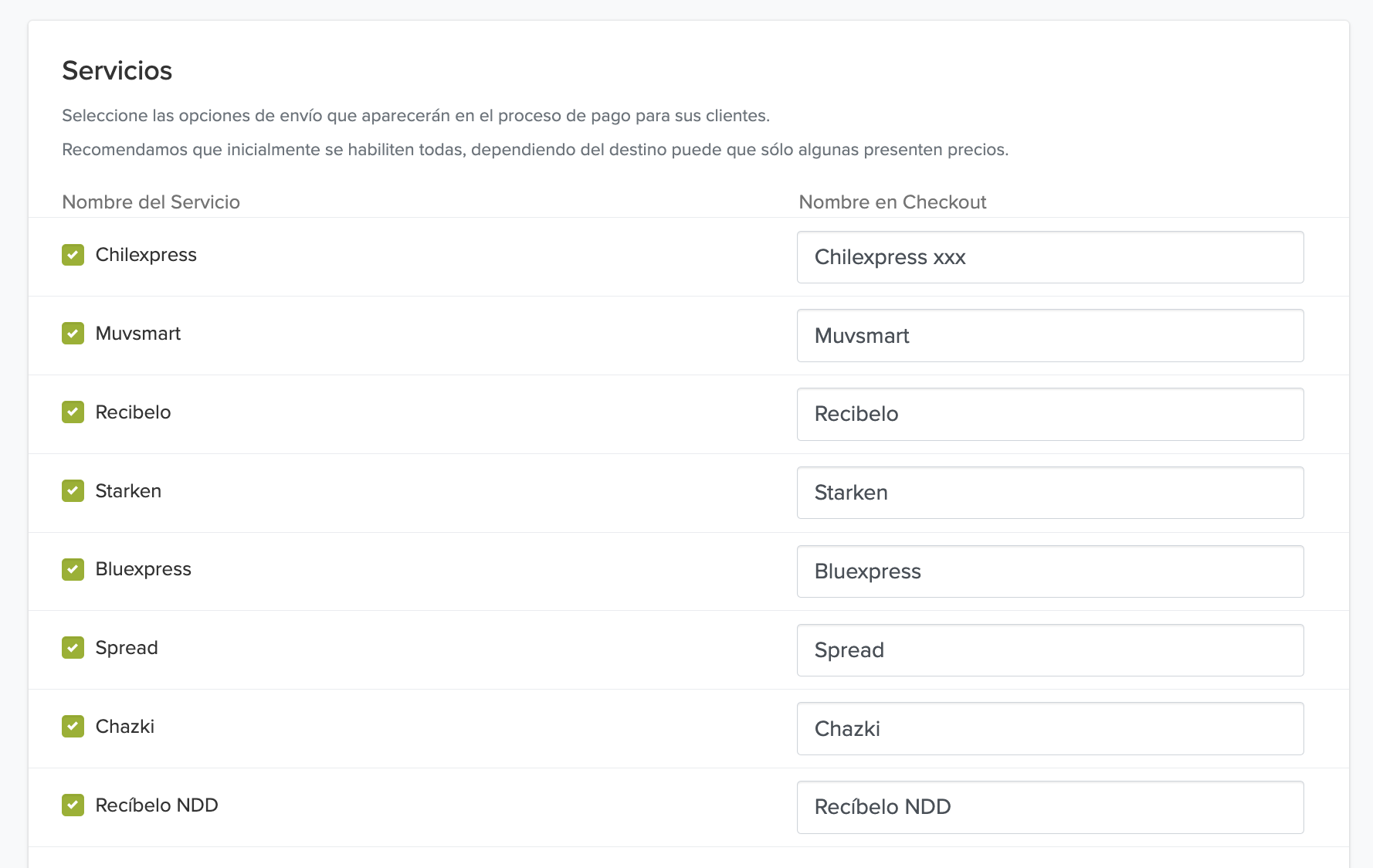Uncheck the Chazki checkbox
Viewport: 1373px width, 868px height.
[73, 727]
